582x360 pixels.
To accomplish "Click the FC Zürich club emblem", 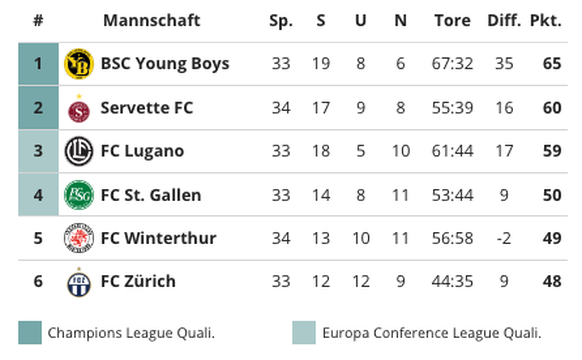I will tap(79, 282).
